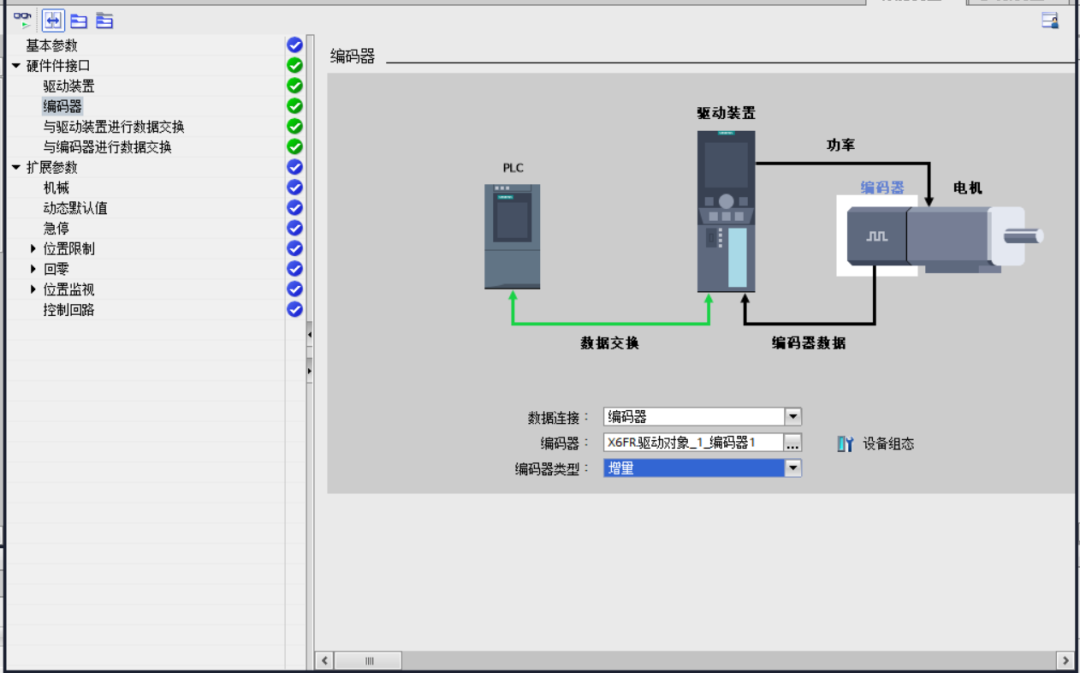This screenshot has height=673, width=1080.
Task: Click the 驱动装置 drive unit image
Action: (726, 211)
